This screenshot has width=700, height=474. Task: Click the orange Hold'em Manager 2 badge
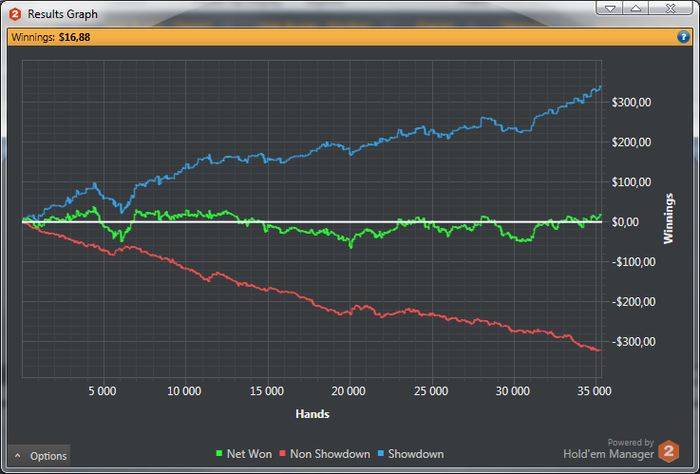coord(668,451)
